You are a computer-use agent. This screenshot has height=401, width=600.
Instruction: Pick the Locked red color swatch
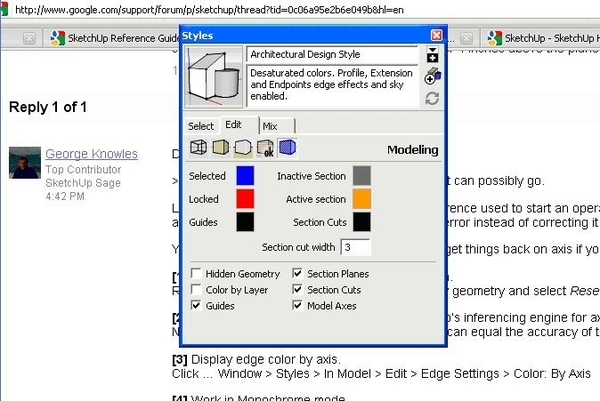pyautogui.click(x=245, y=199)
